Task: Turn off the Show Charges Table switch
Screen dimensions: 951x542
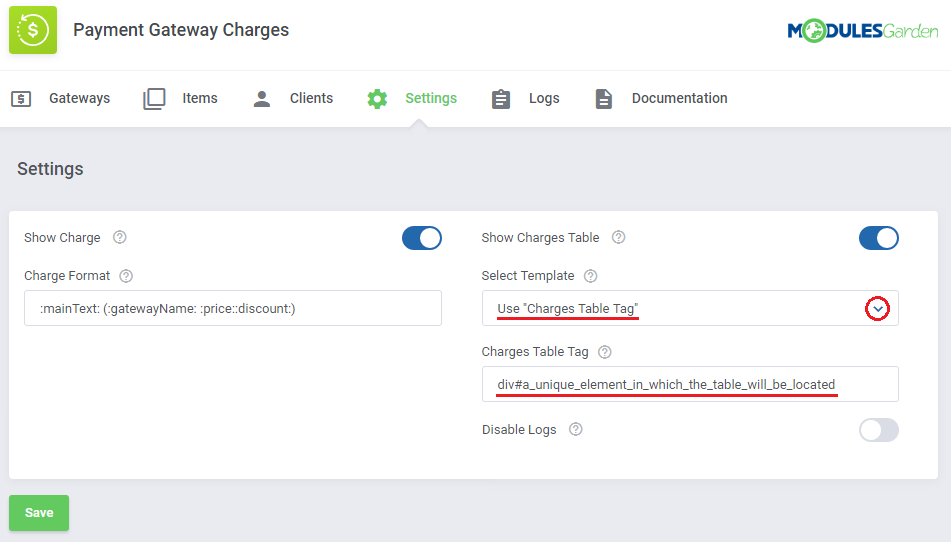Action: coord(878,238)
